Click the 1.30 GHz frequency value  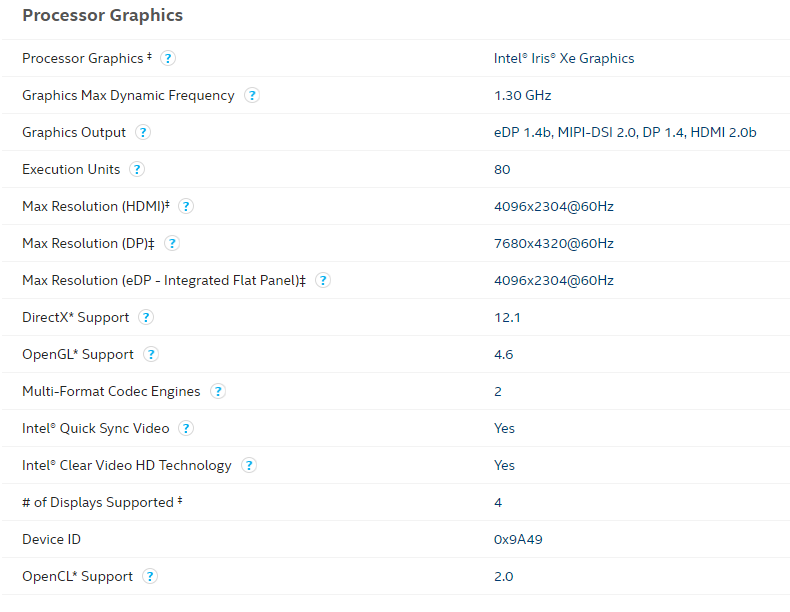coord(522,96)
